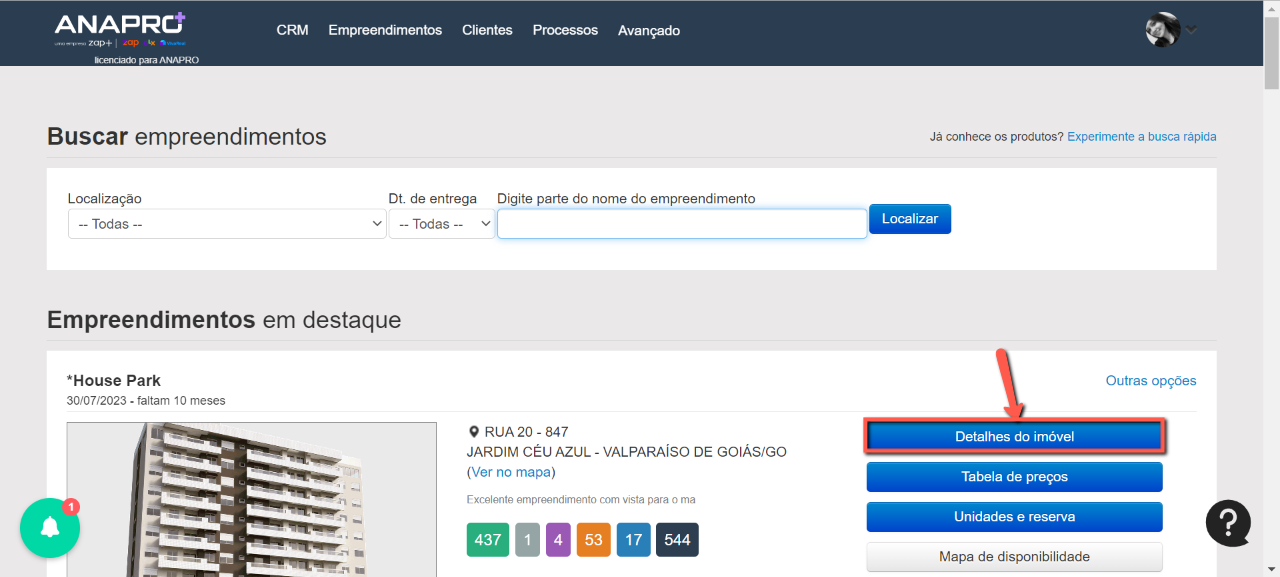Expand the Localização dropdown

[226, 224]
